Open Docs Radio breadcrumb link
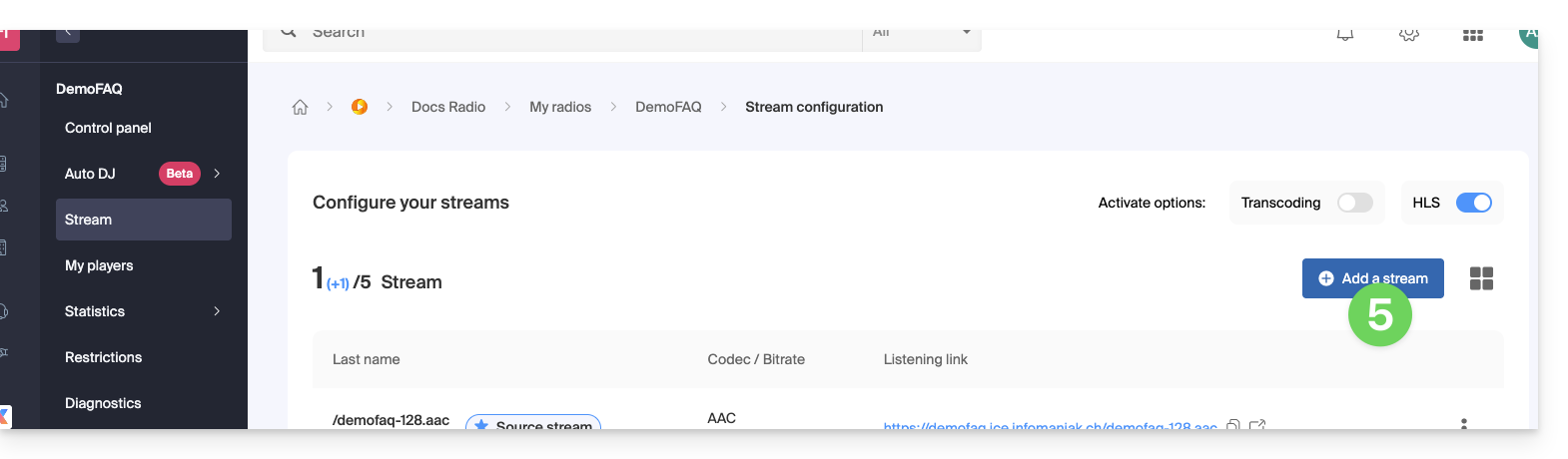1568x459 pixels. 448,107
